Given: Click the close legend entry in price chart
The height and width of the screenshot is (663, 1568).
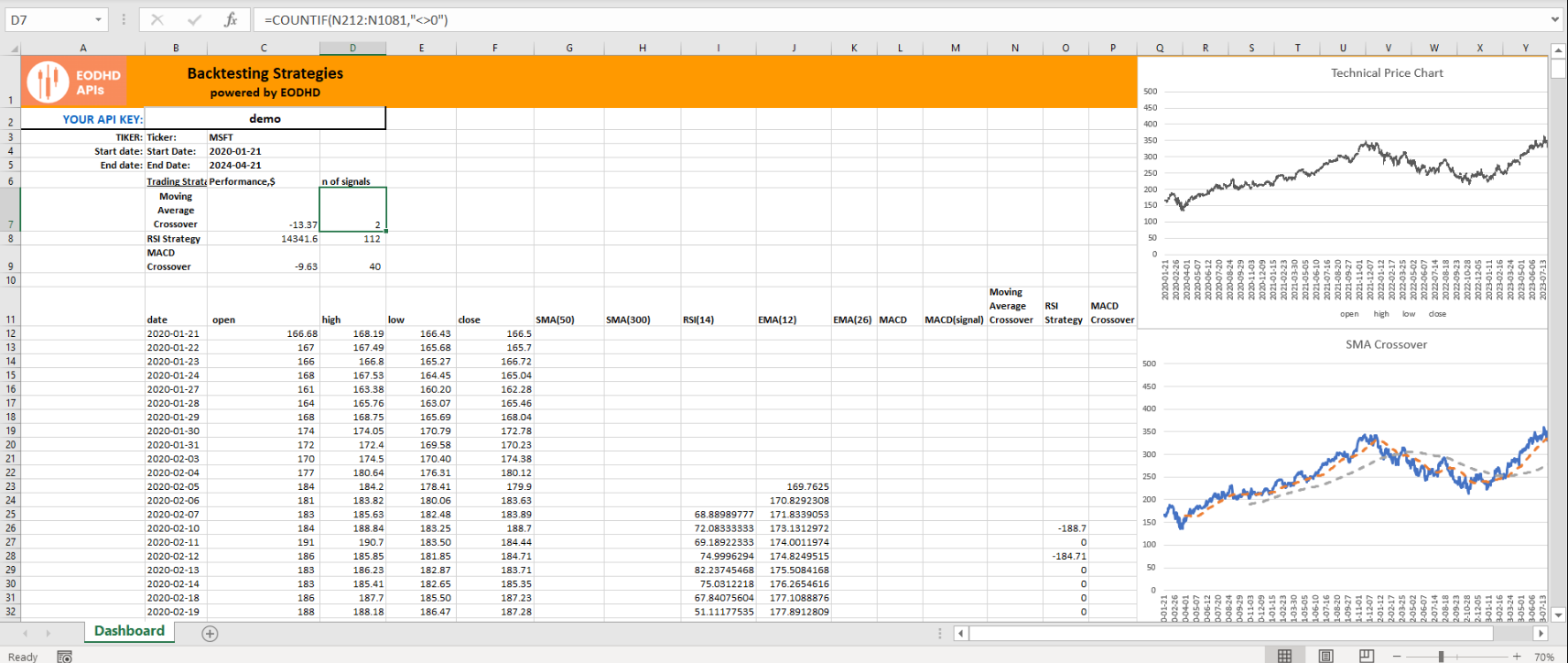Looking at the screenshot, I should pyautogui.click(x=1437, y=314).
